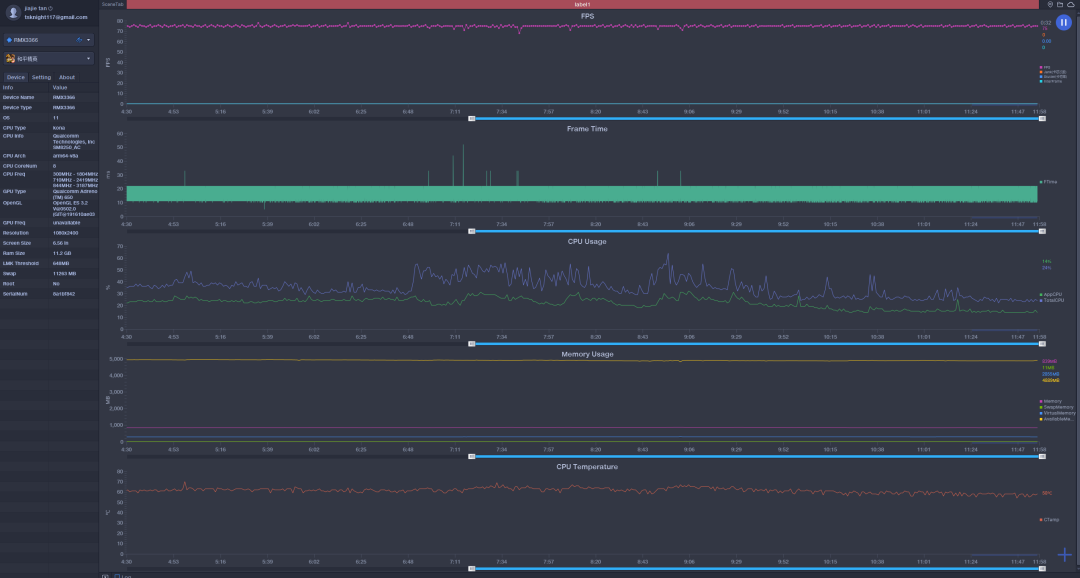Toggle CTemp series in CPU Temperature legend
The width and height of the screenshot is (1080, 578).
(x=1050, y=519)
